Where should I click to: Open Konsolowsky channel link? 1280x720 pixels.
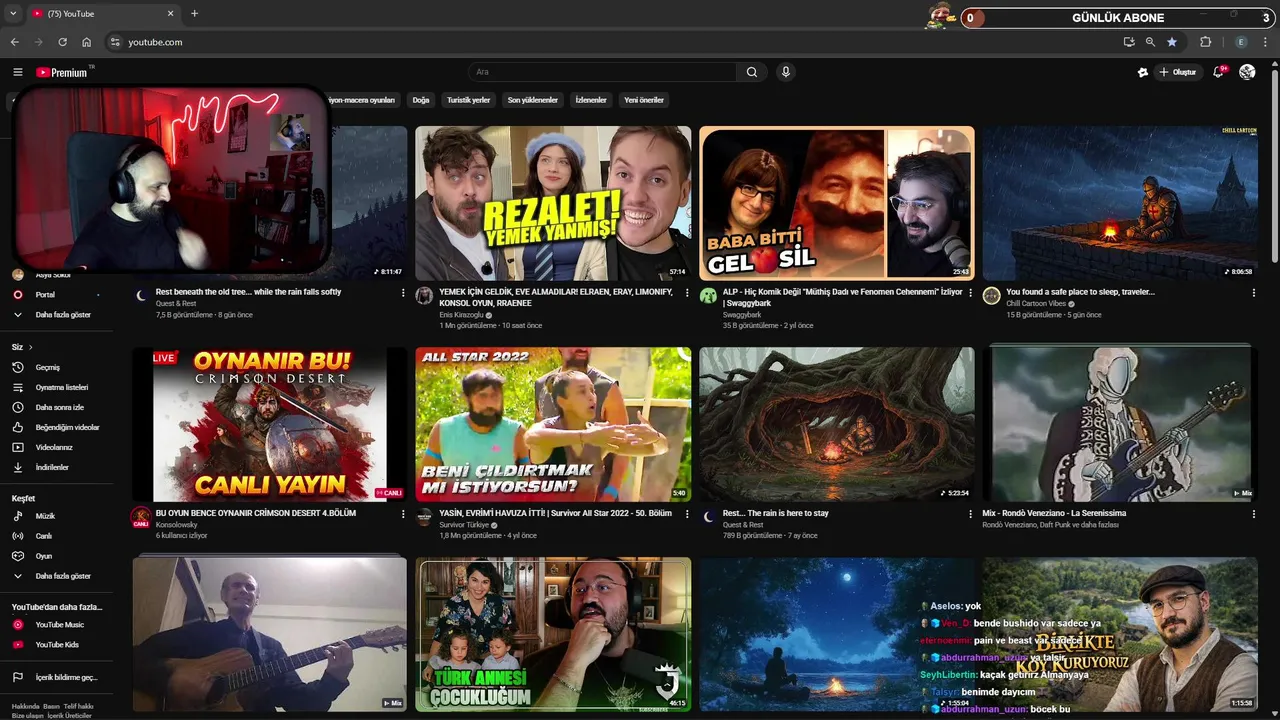point(177,524)
